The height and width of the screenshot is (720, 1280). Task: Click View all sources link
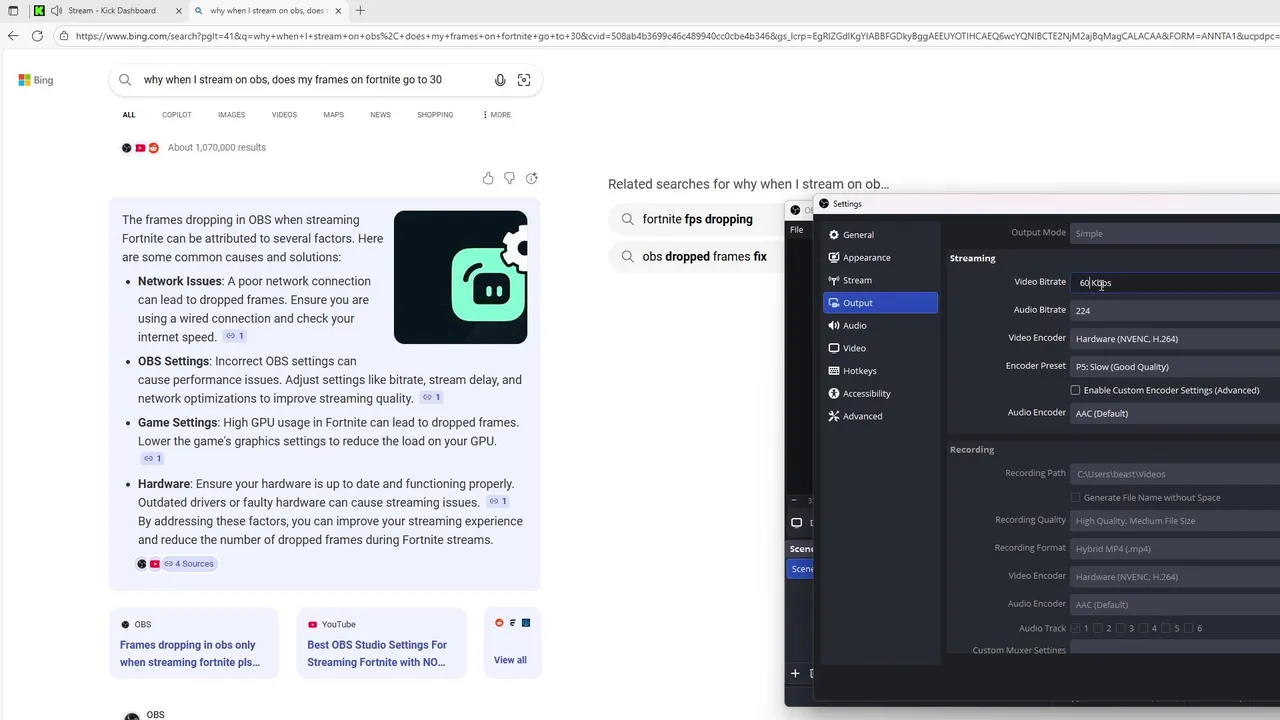click(510, 660)
